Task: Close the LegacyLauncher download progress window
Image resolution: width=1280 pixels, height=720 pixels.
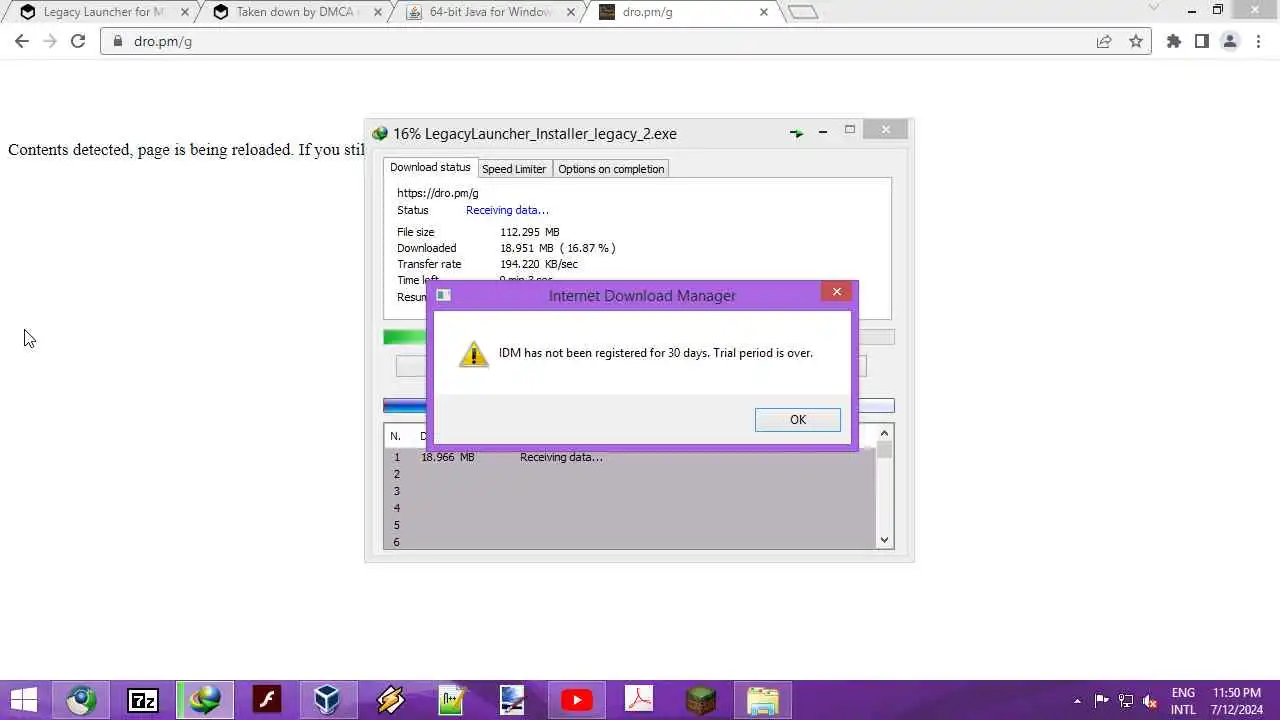Action: (886, 129)
